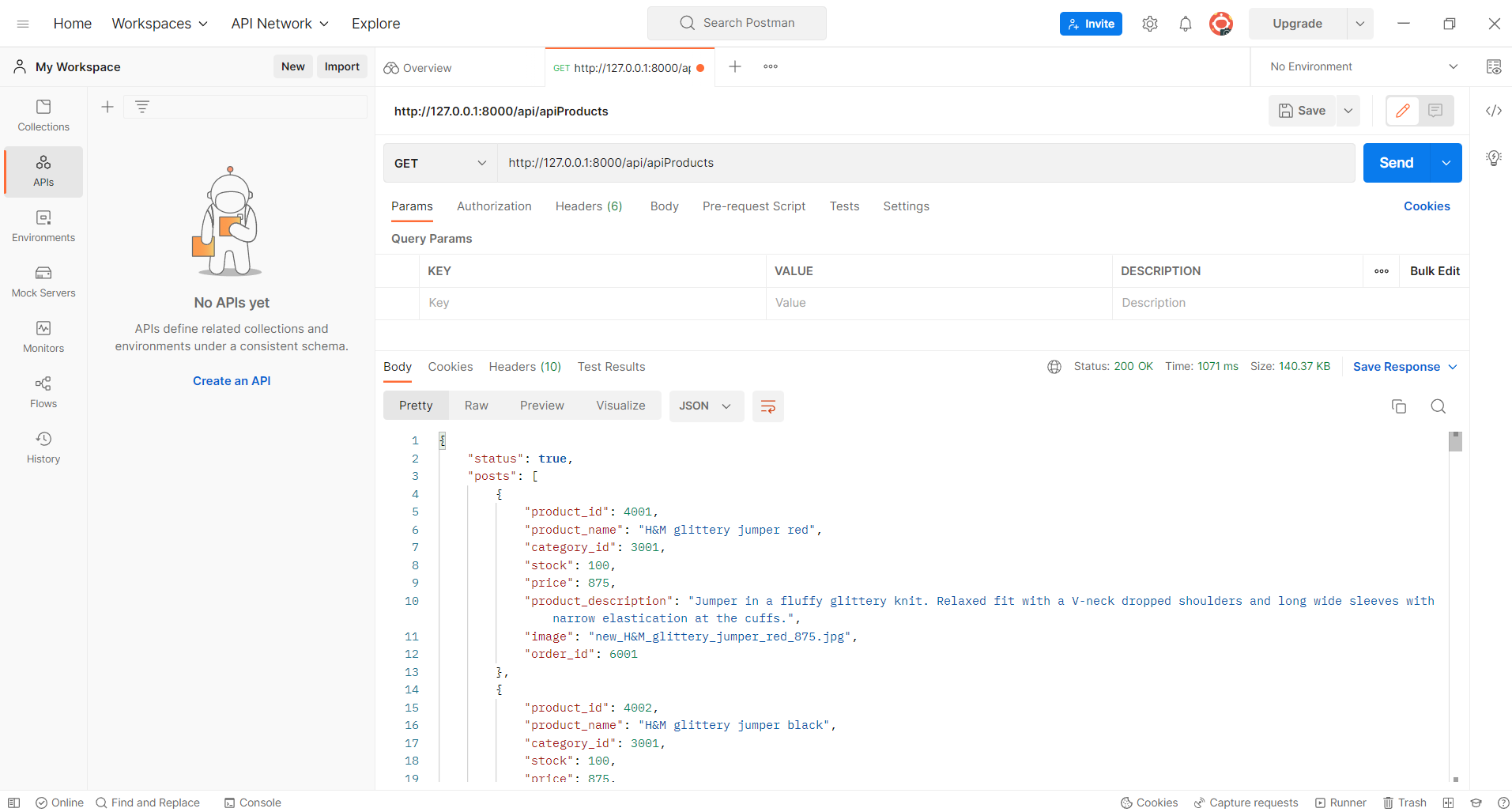The image size is (1512, 812).
Task: Switch to the Authorization tab
Action: (x=493, y=206)
